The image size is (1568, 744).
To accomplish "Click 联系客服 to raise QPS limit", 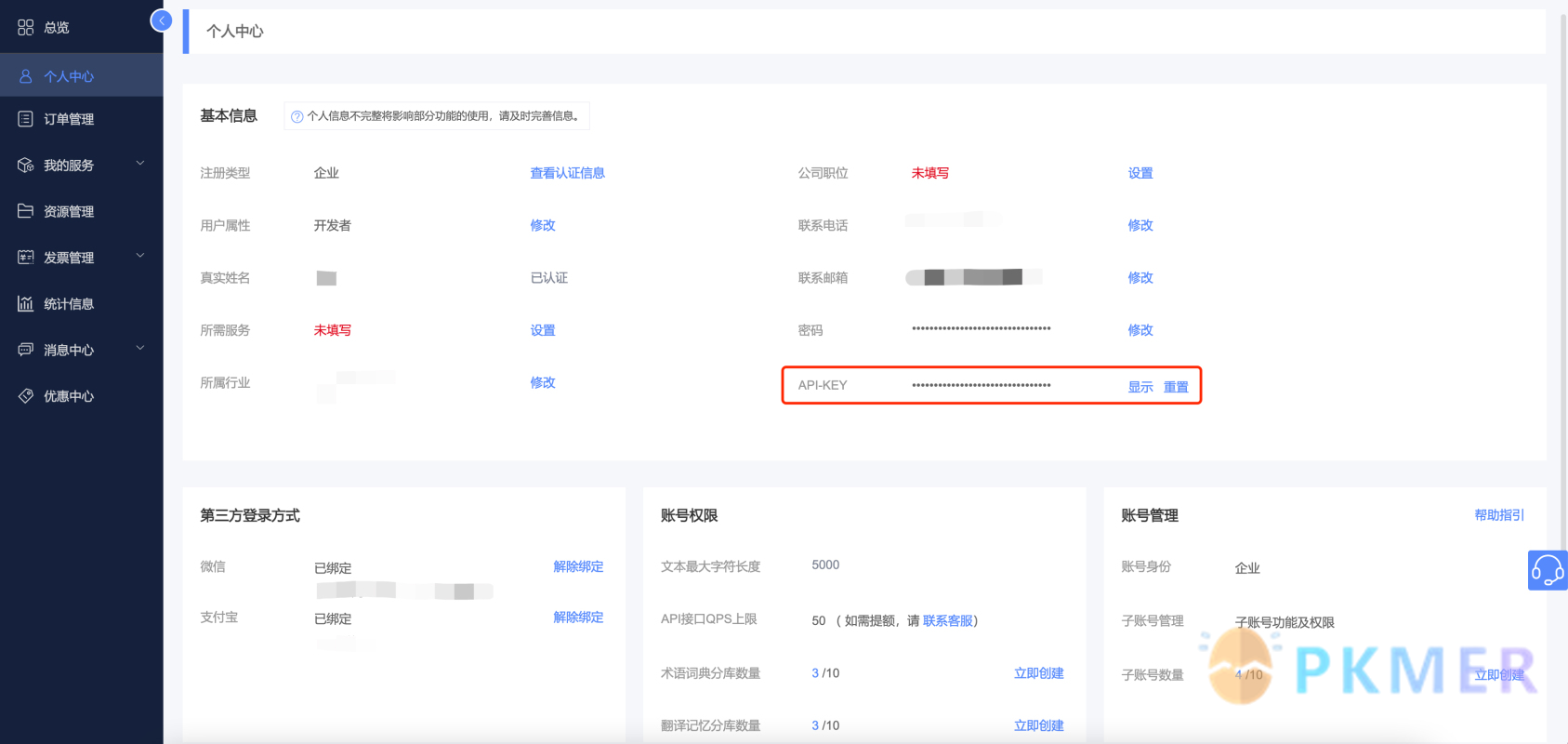I will 947,621.
